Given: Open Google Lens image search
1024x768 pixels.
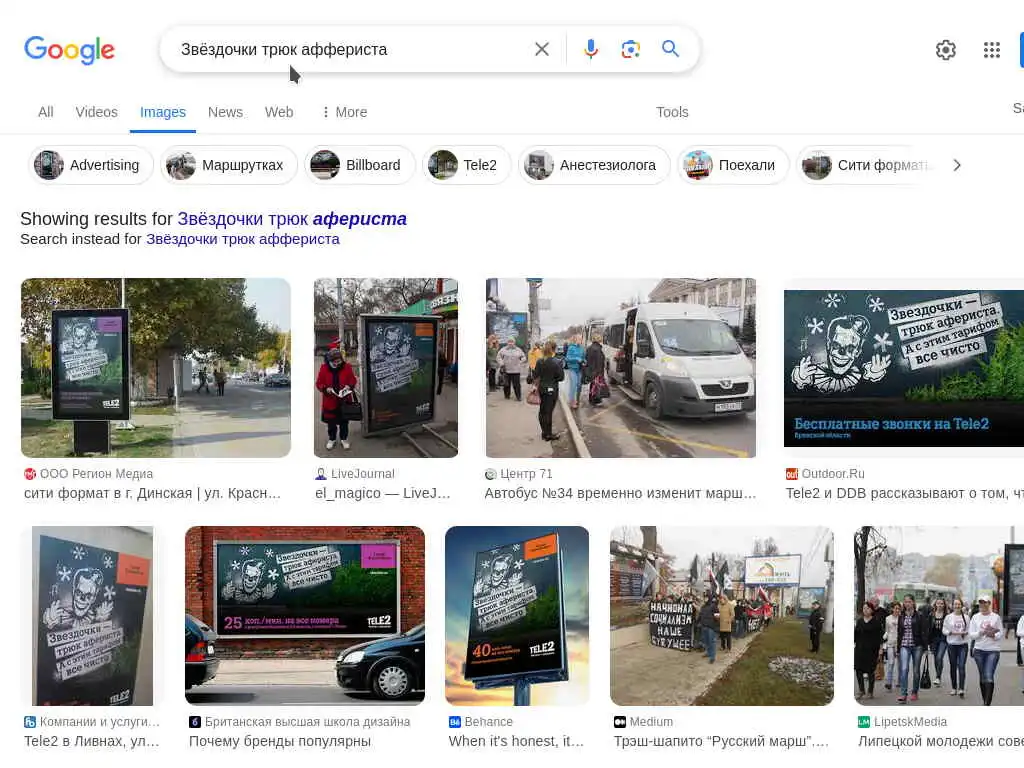Looking at the screenshot, I should tap(630, 49).
